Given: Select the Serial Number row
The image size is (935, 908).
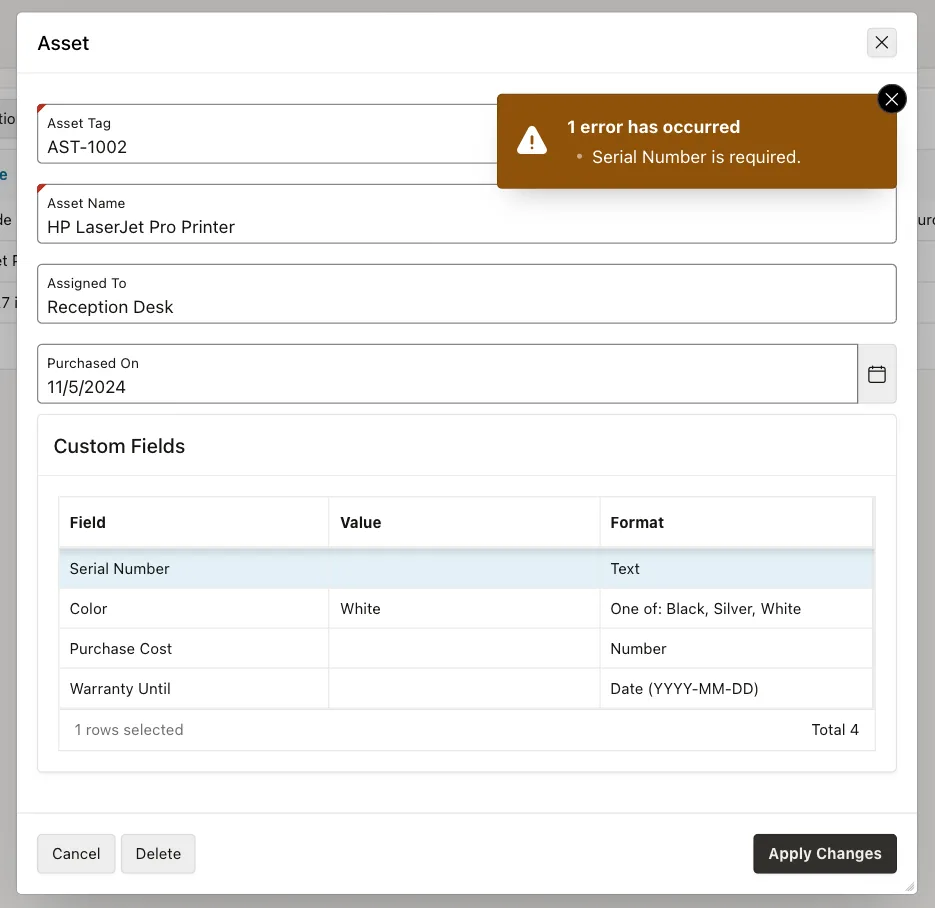Looking at the screenshot, I should (x=466, y=569).
